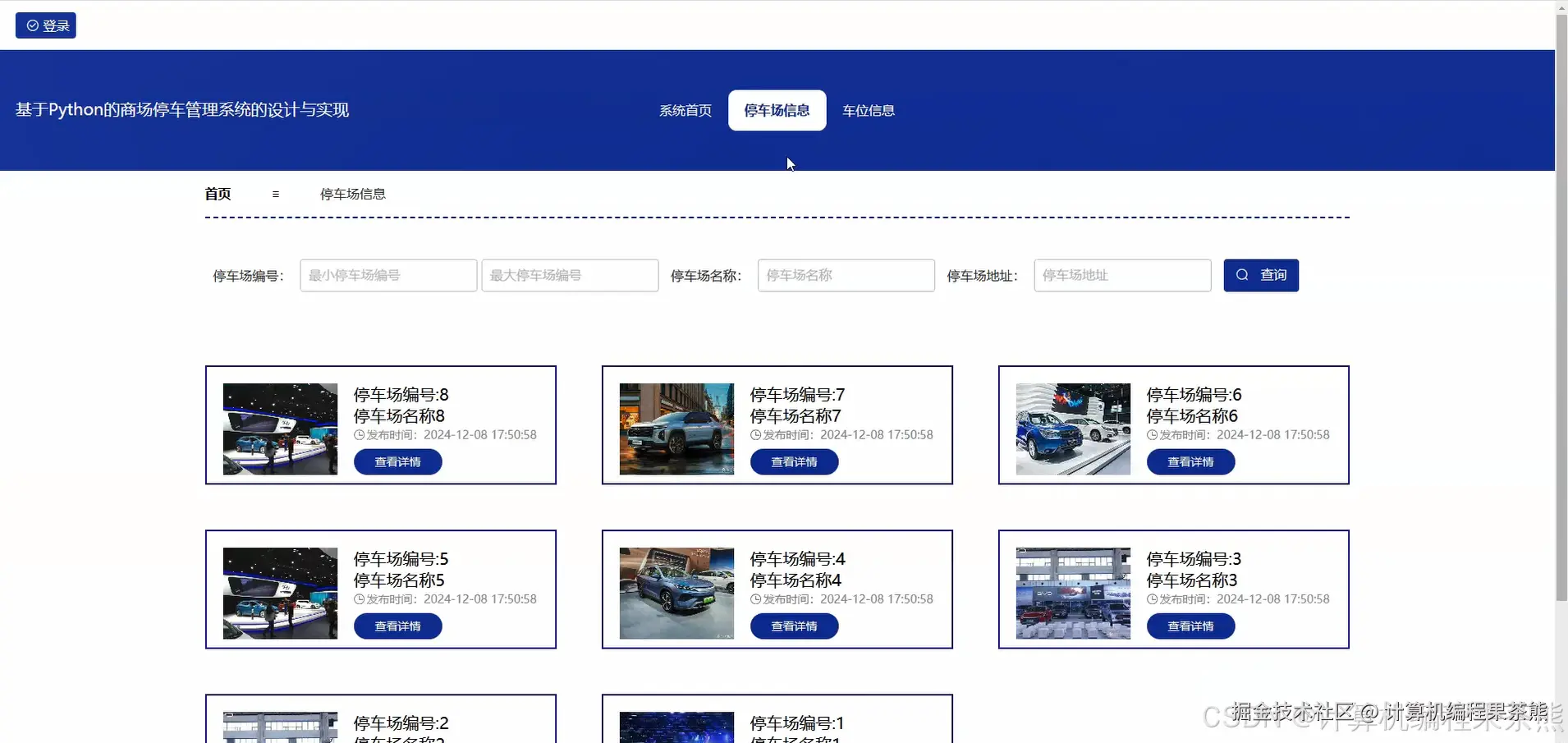This screenshot has width=1568, height=743.
Task: Click the magnifier icon on the 查询 button
Action: [x=1241, y=275]
